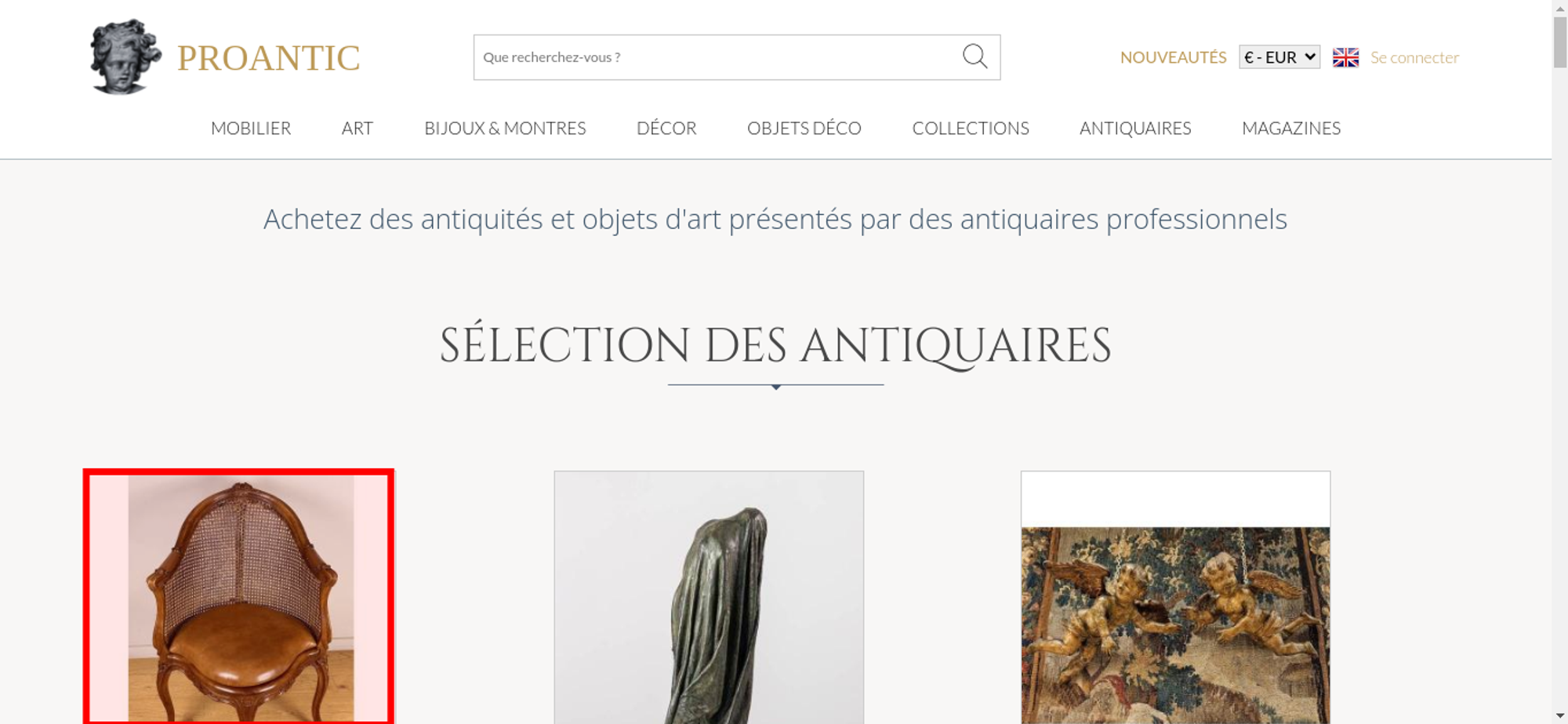Click the NOUVEAUTÉS link
Screen dimensions: 1568x724
pos(1173,57)
